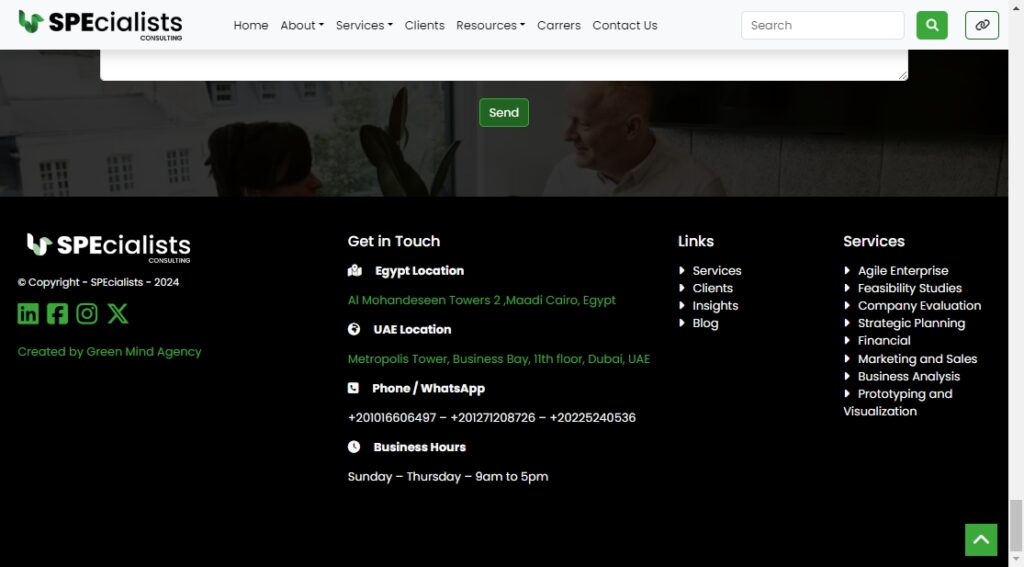Screen dimensions: 1024x567
Task: Click the clock icon beside Business Hours
Action: (x=354, y=447)
